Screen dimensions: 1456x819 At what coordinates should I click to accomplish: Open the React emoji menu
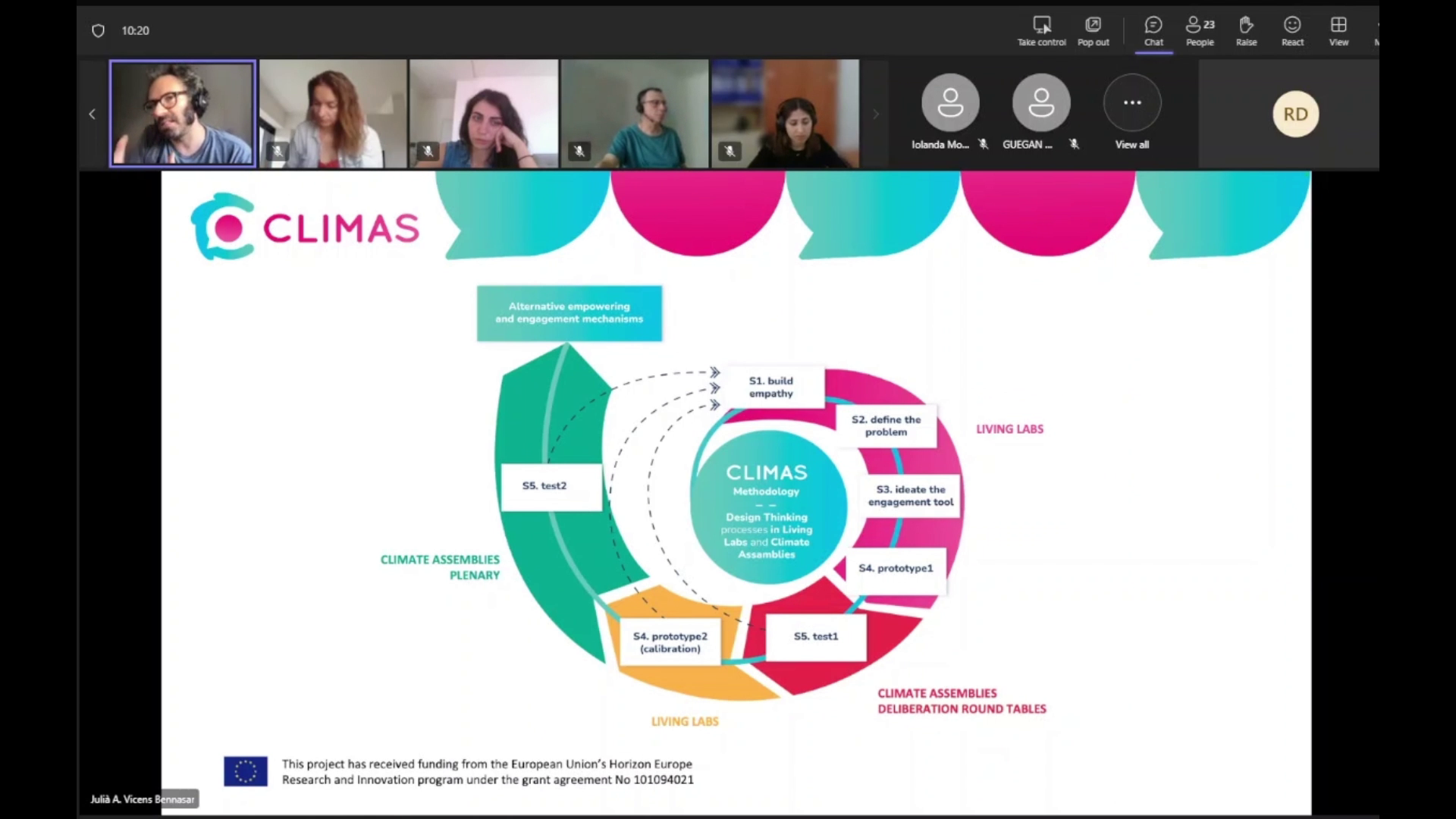[x=1292, y=32]
